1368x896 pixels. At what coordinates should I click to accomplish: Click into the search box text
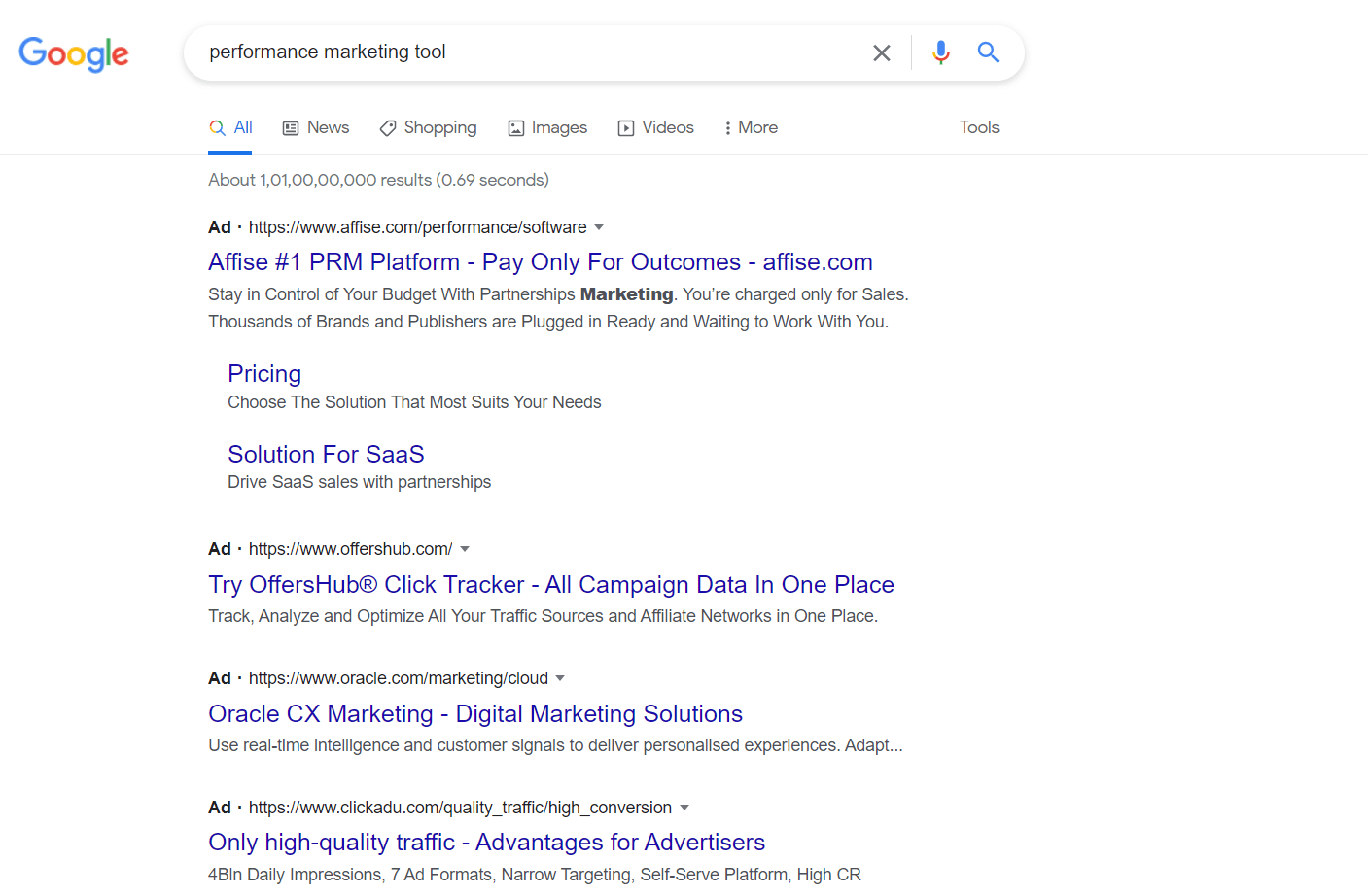tap(328, 52)
